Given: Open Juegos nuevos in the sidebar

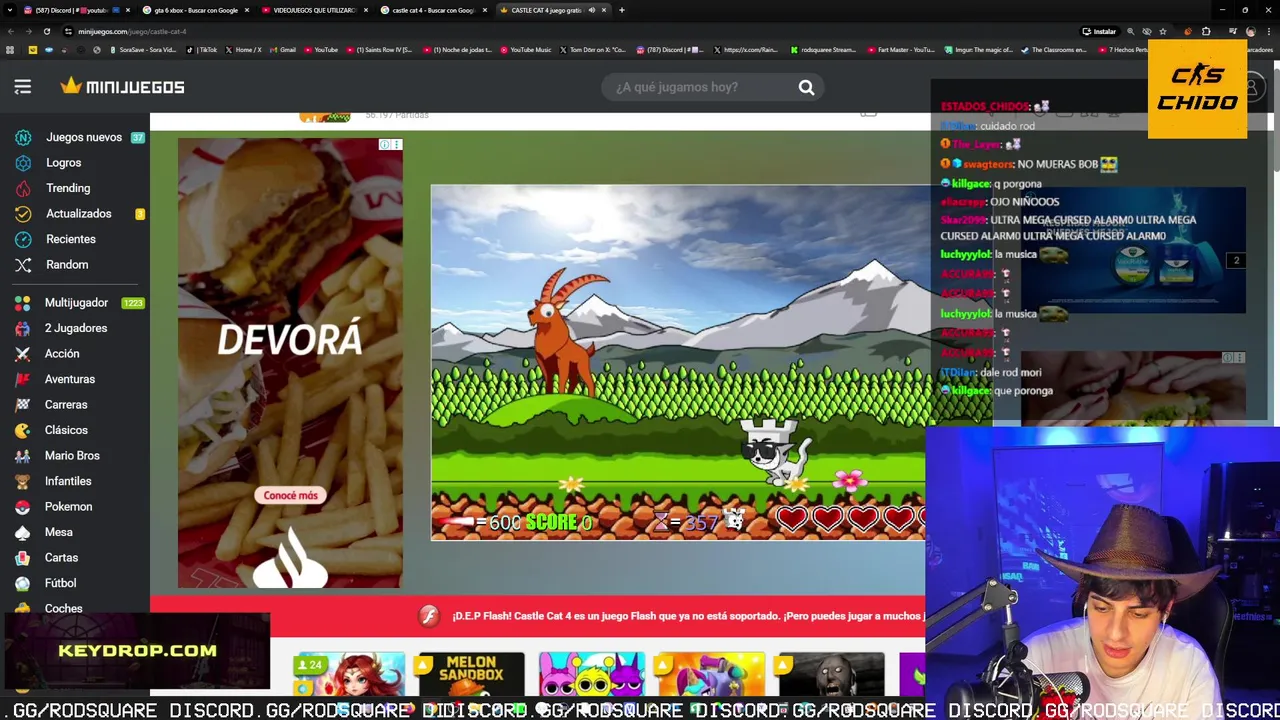Looking at the screenshot, I should 84,137.
